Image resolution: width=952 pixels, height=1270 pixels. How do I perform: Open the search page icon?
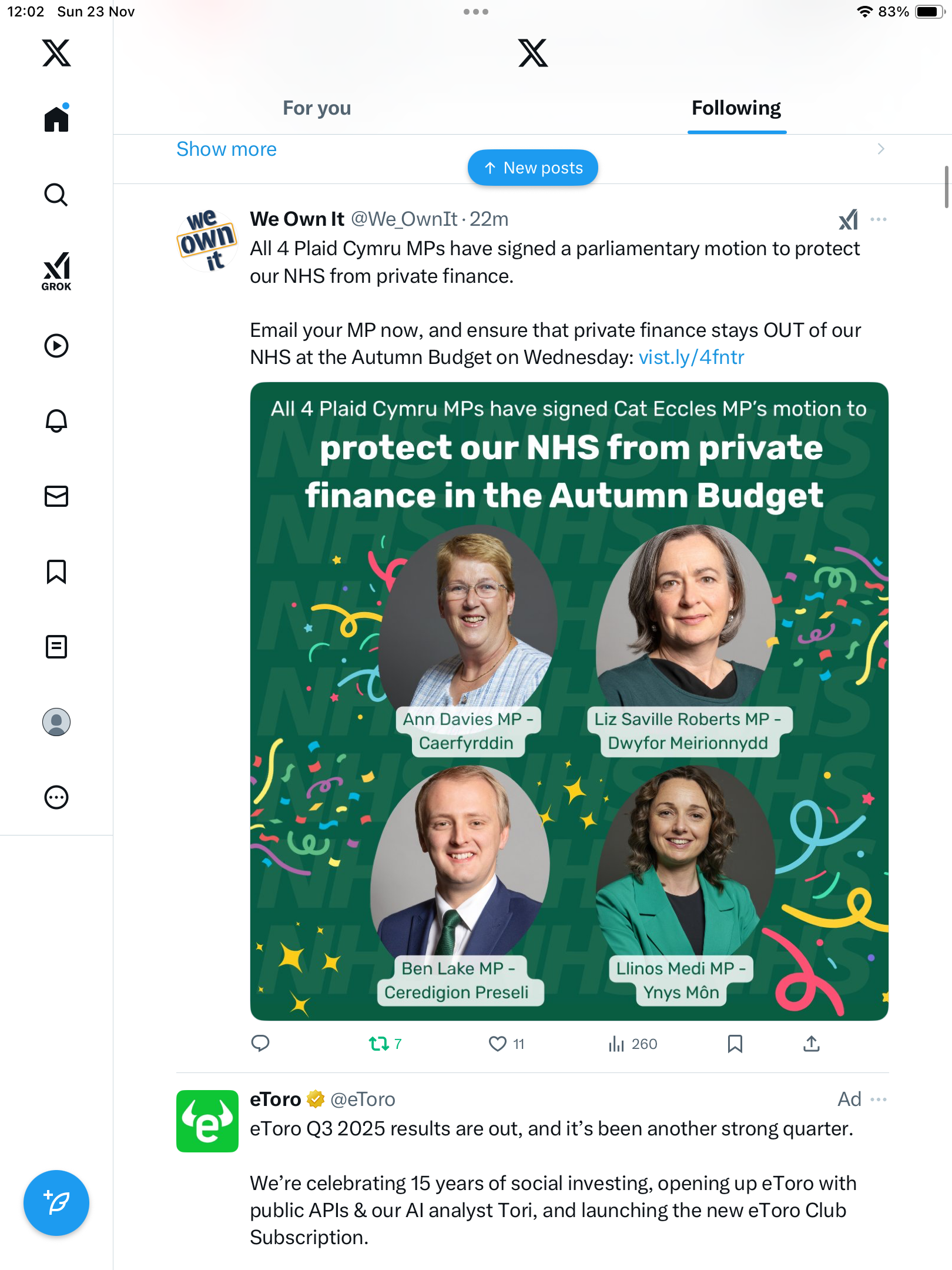click(56, 195)
